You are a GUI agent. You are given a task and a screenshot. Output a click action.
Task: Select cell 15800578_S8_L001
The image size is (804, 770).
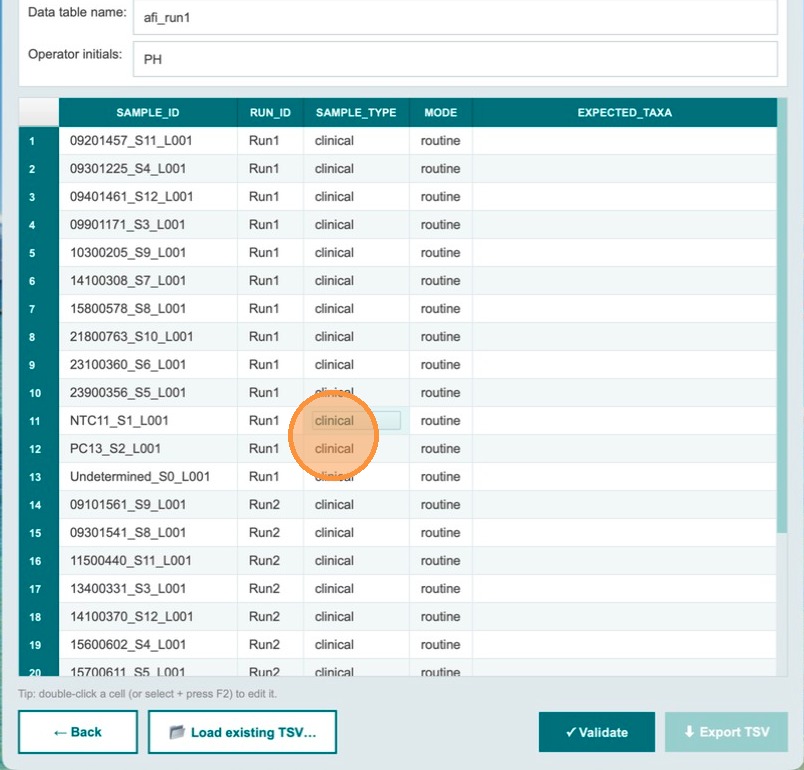148,309
